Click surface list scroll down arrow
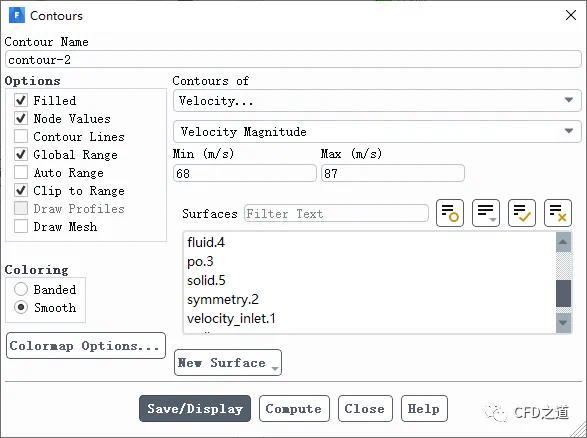587x438 pixels. click(x=563, y=322)
